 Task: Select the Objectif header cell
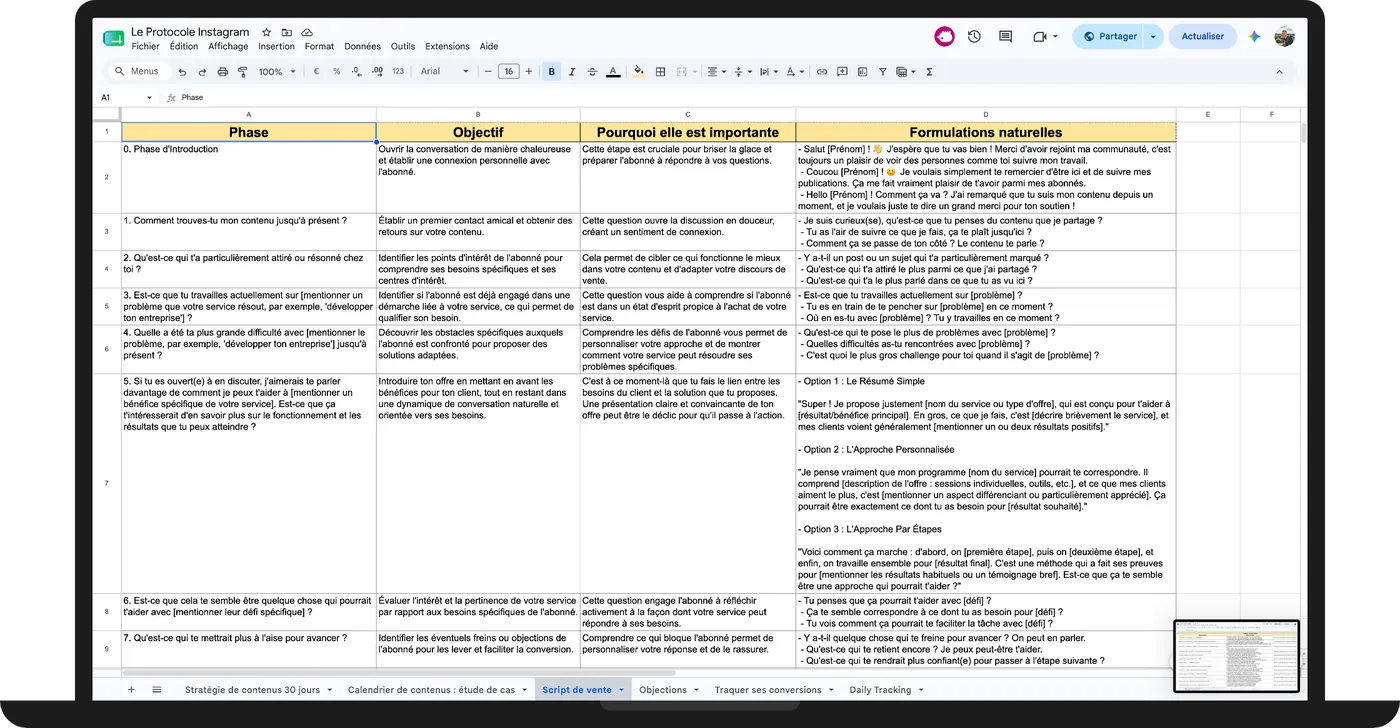pos(478,132)
